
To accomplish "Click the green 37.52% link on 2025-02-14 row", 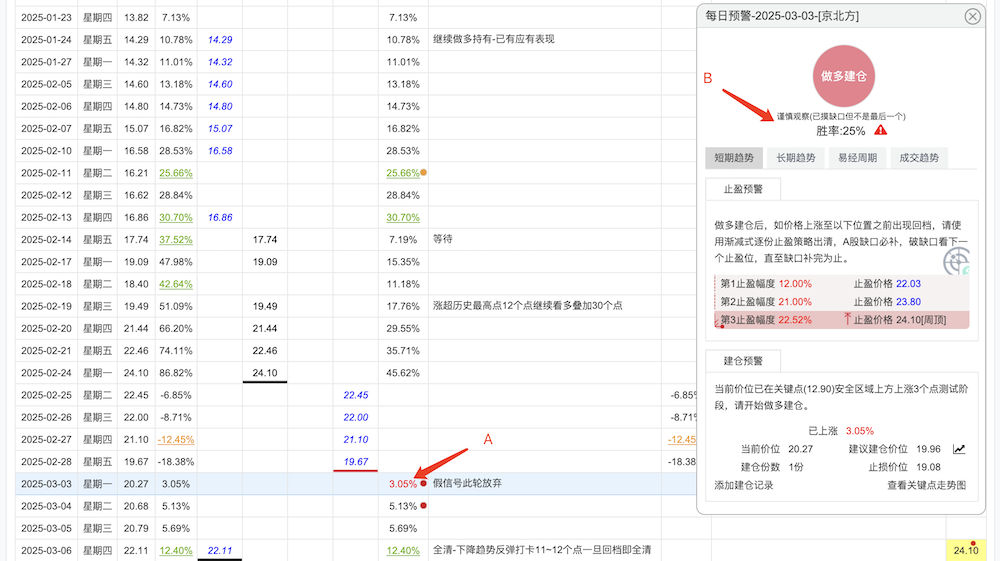I will click(176, 240).
